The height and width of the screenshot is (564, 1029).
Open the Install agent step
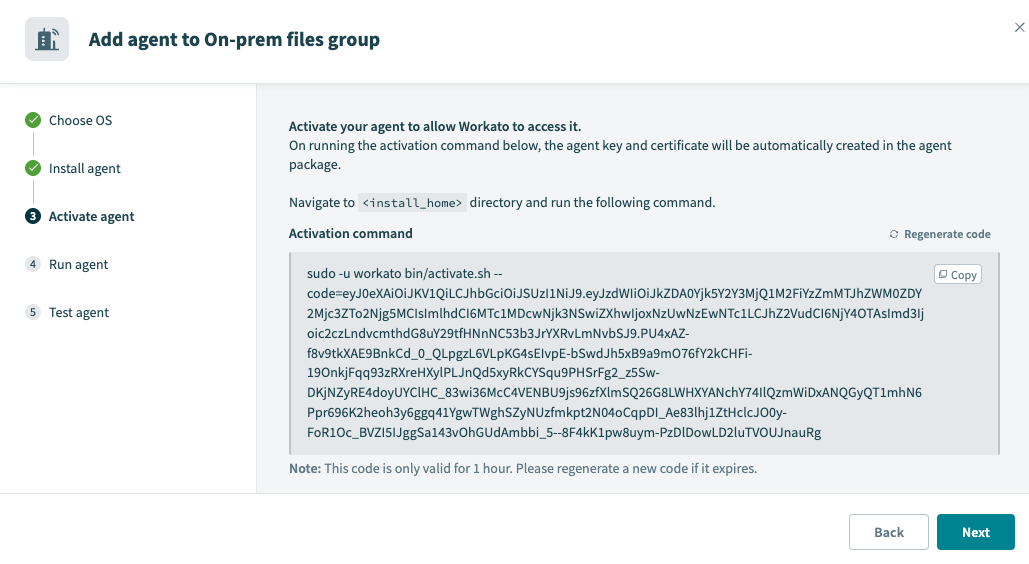coord(85,168)
